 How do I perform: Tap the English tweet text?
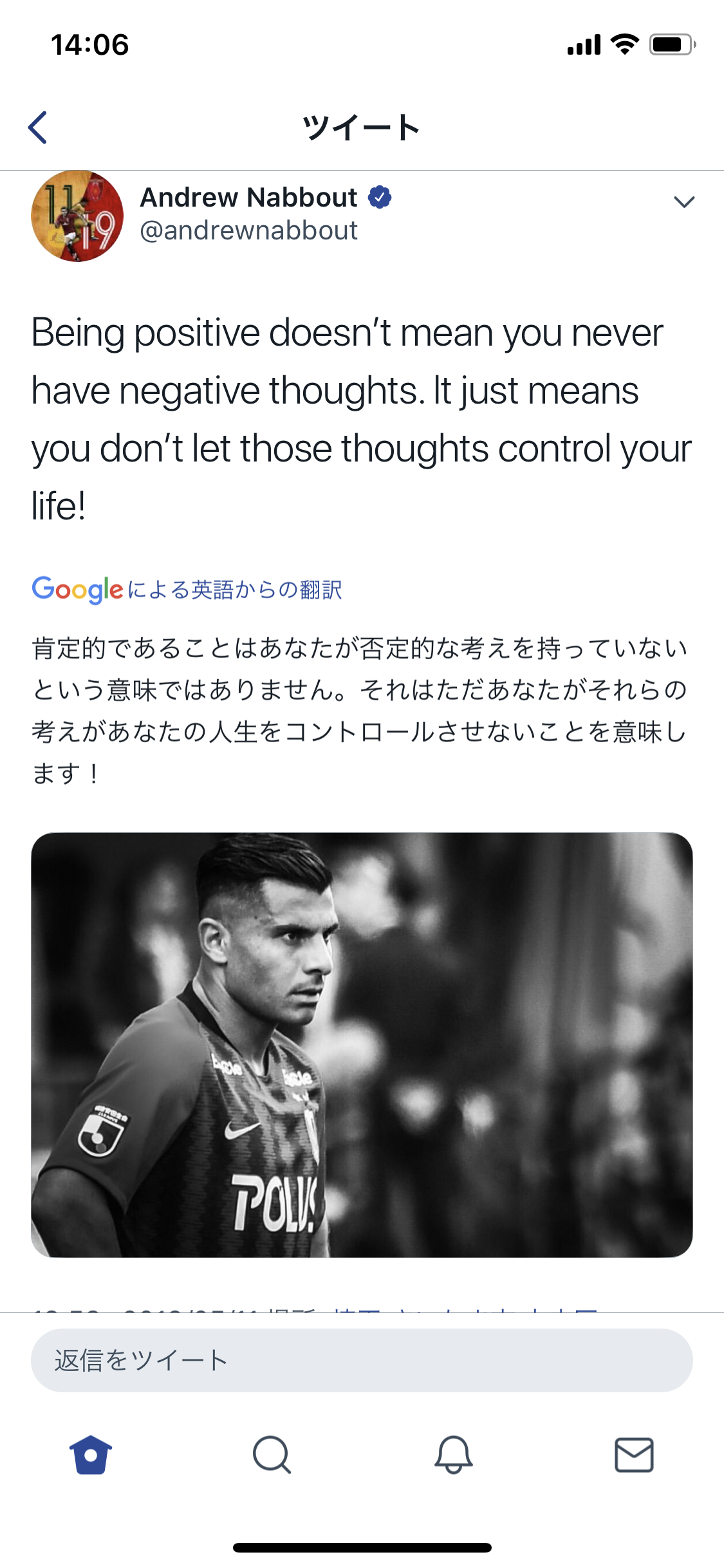click(x=362, y=419)
